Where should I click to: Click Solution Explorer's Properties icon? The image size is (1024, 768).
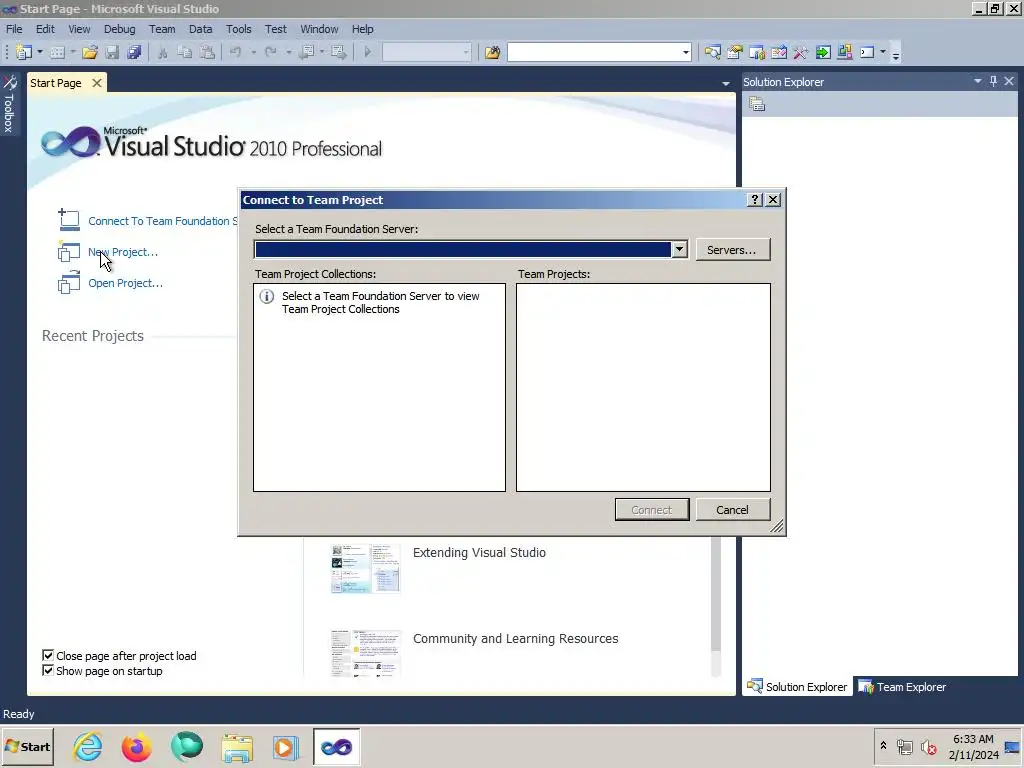(757, 104)
